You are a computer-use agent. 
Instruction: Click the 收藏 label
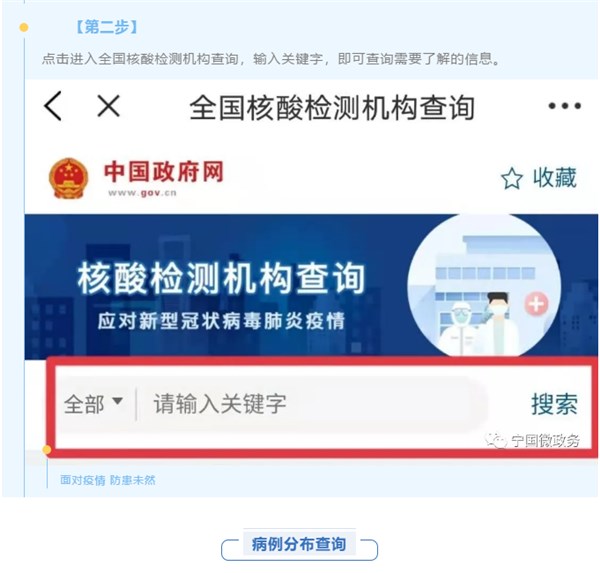click(x=554, y=178)
